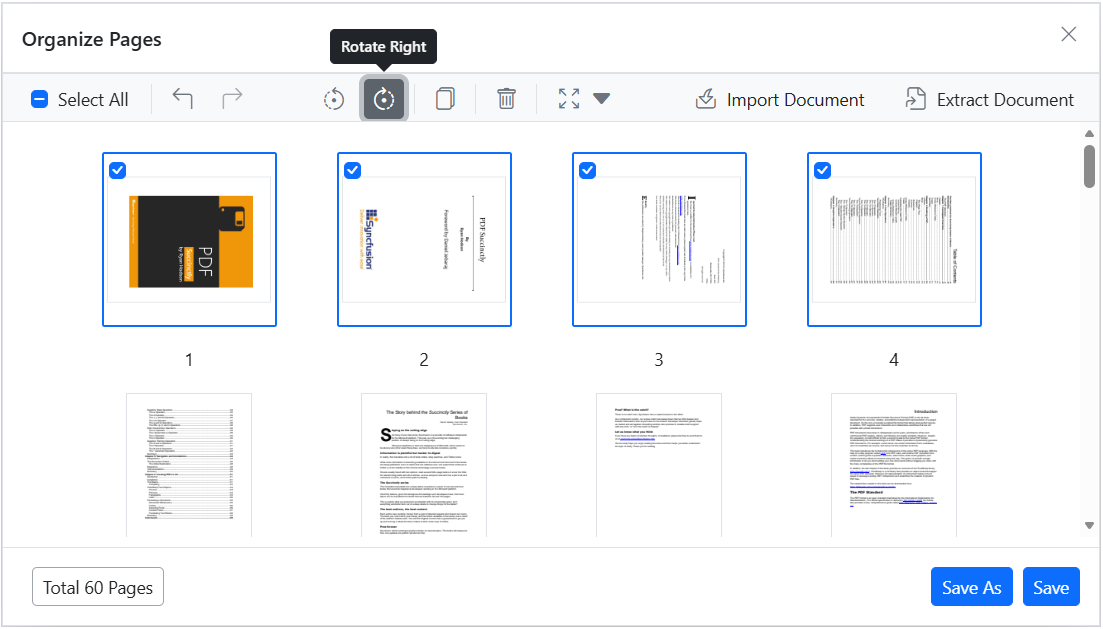Click the Save As button

pyautogui.click(x=971, y=587)
